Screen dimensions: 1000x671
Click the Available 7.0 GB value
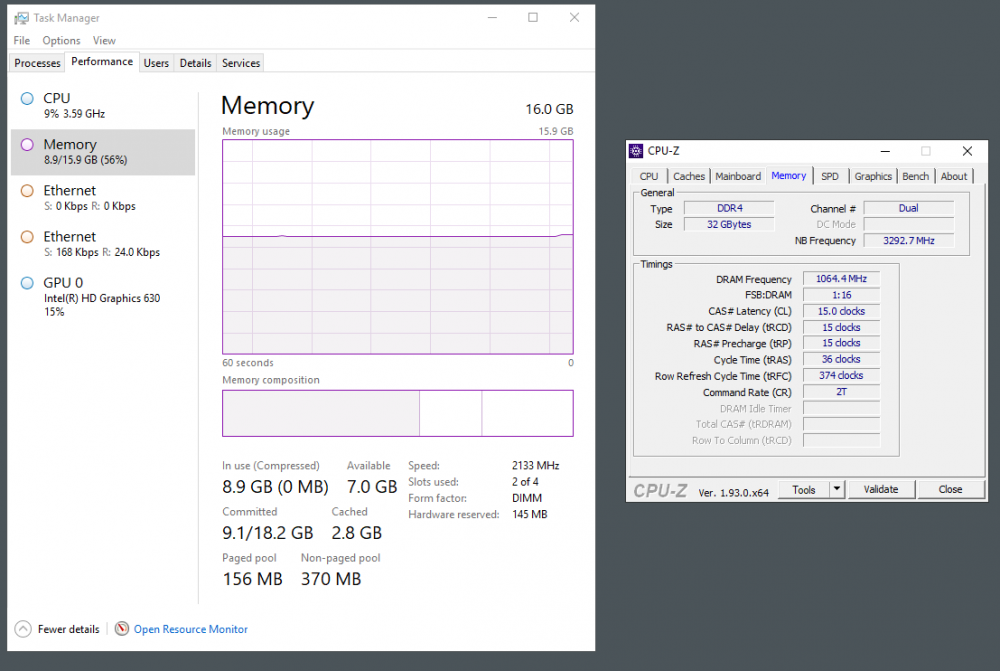click(x=372, y=487)
